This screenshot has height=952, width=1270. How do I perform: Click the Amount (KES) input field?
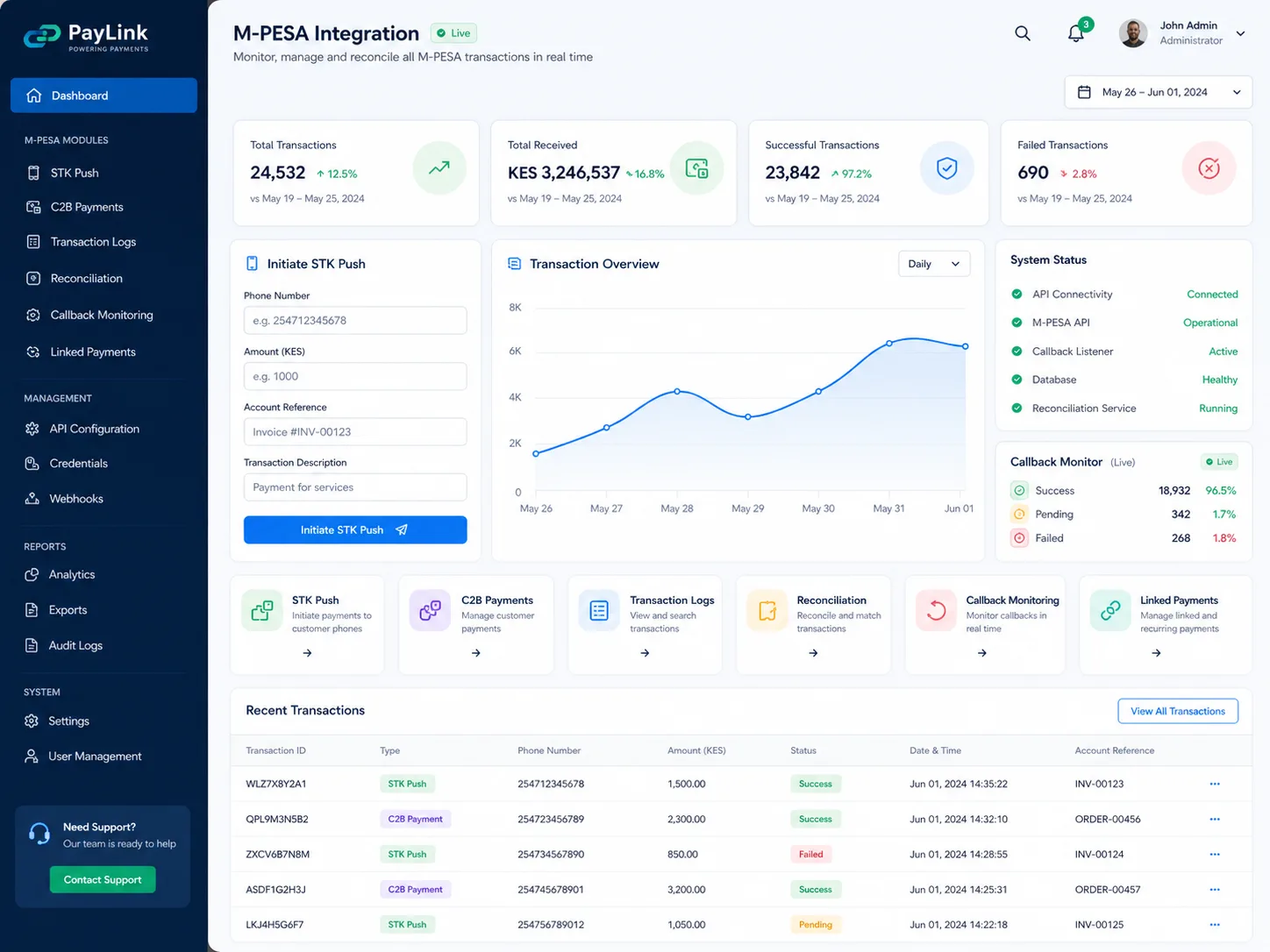coord(355,376)
